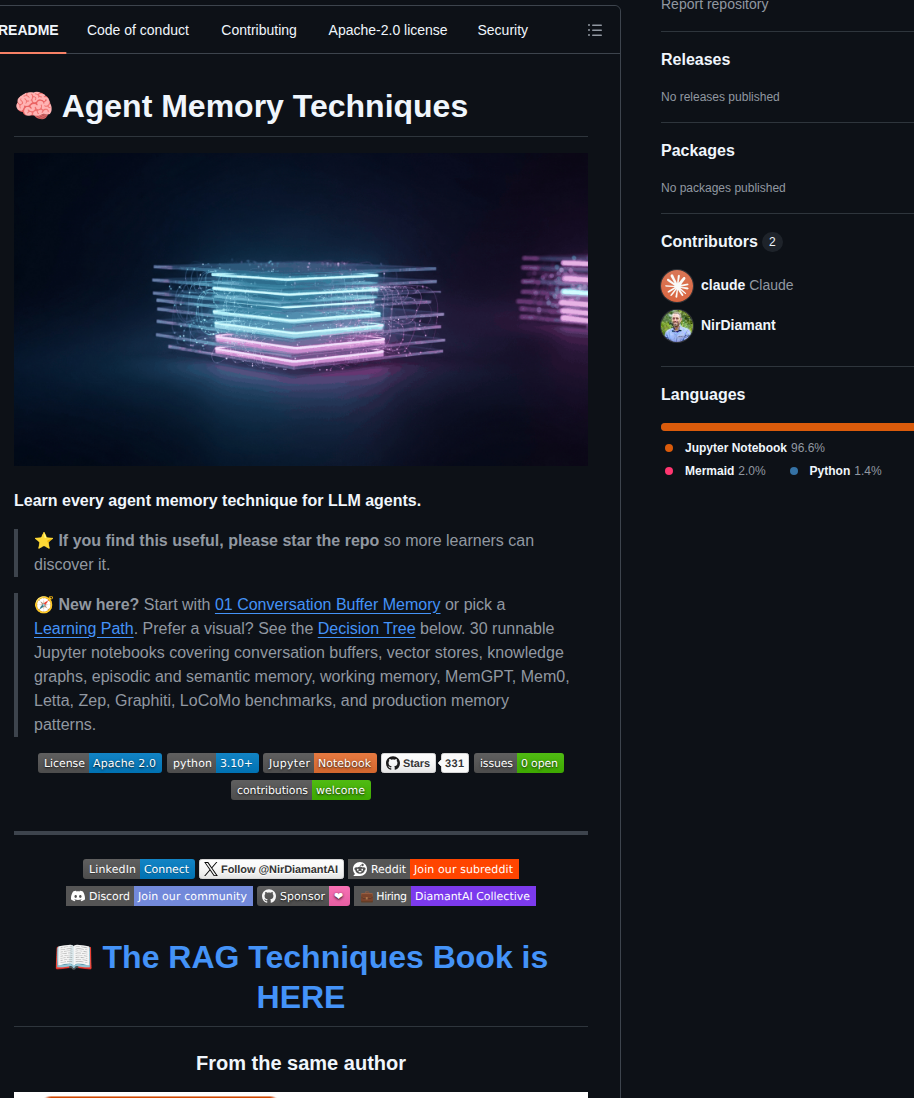The height and width of the screenshot is (1098, 914).
Task: Open the Code of conduct tab
Action: coord(138,30)
